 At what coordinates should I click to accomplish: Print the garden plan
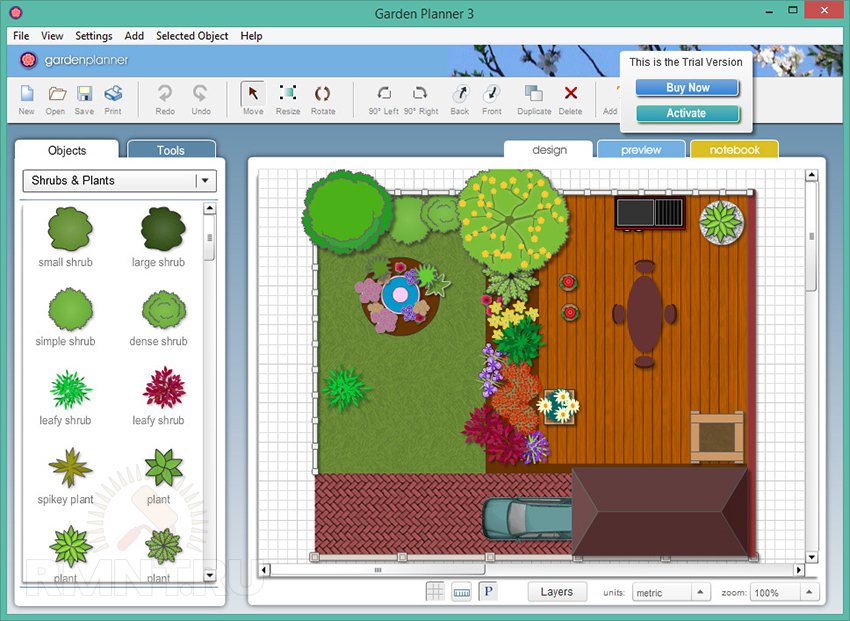tap(113, 98)
